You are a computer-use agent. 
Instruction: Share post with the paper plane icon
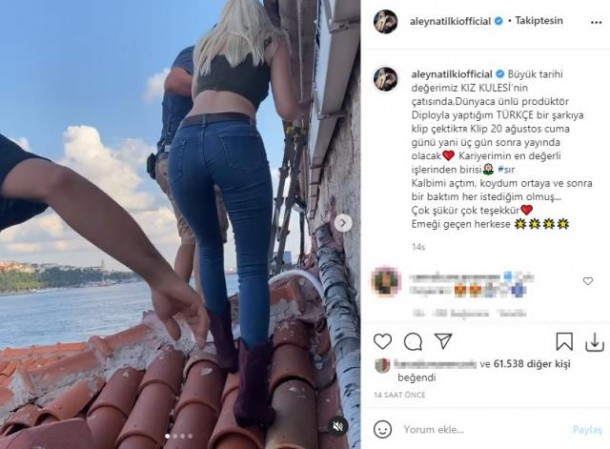[x=443, y=341]
